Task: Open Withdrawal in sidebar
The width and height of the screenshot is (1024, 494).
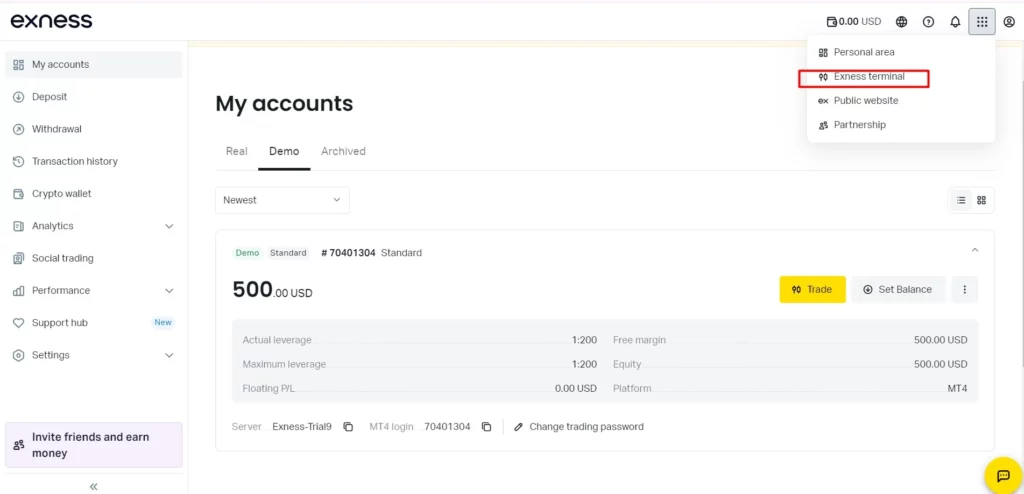Action: click(x=93, y=129)
